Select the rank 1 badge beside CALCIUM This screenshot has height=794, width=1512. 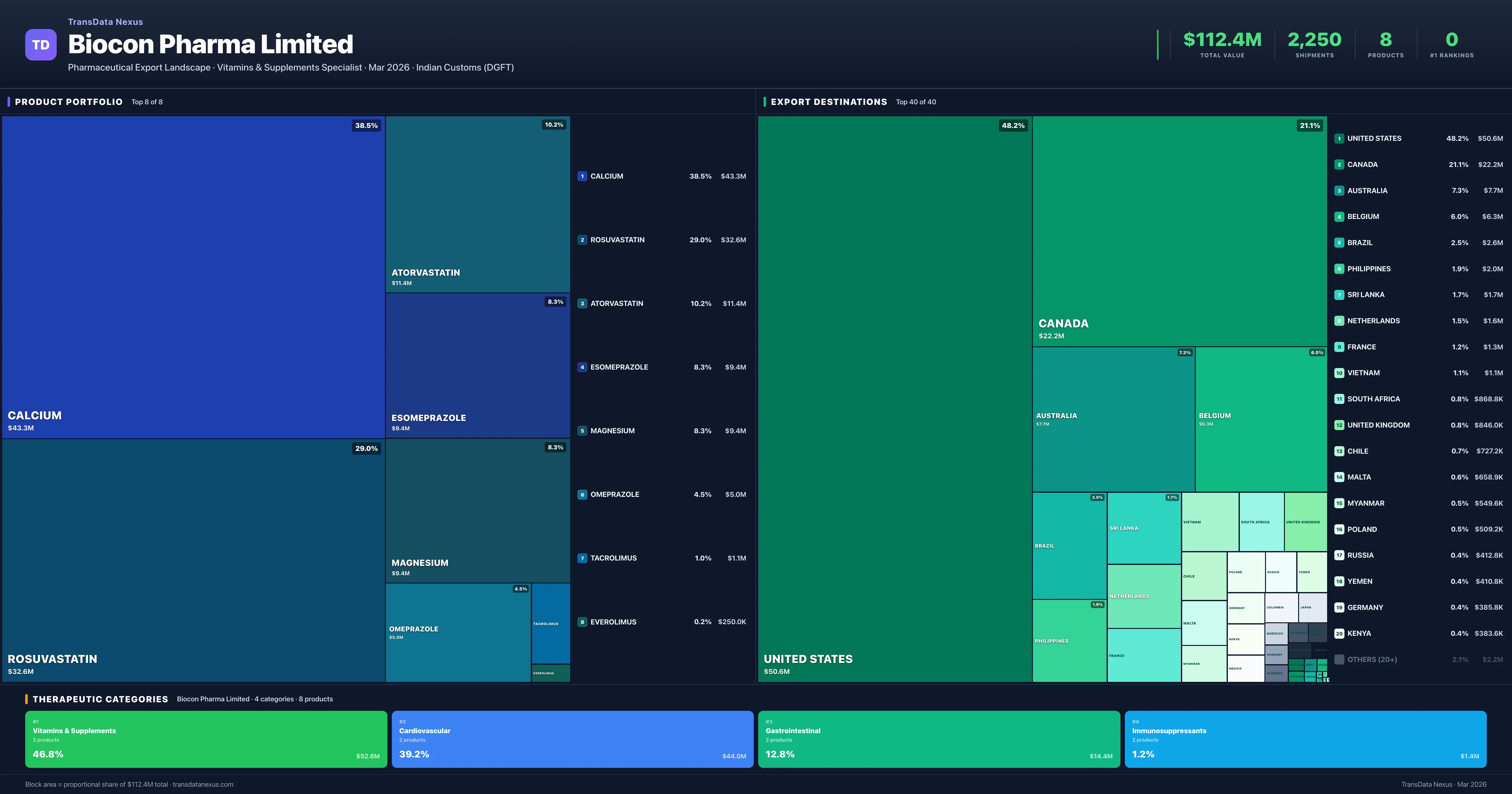click(x=582, y=175)
